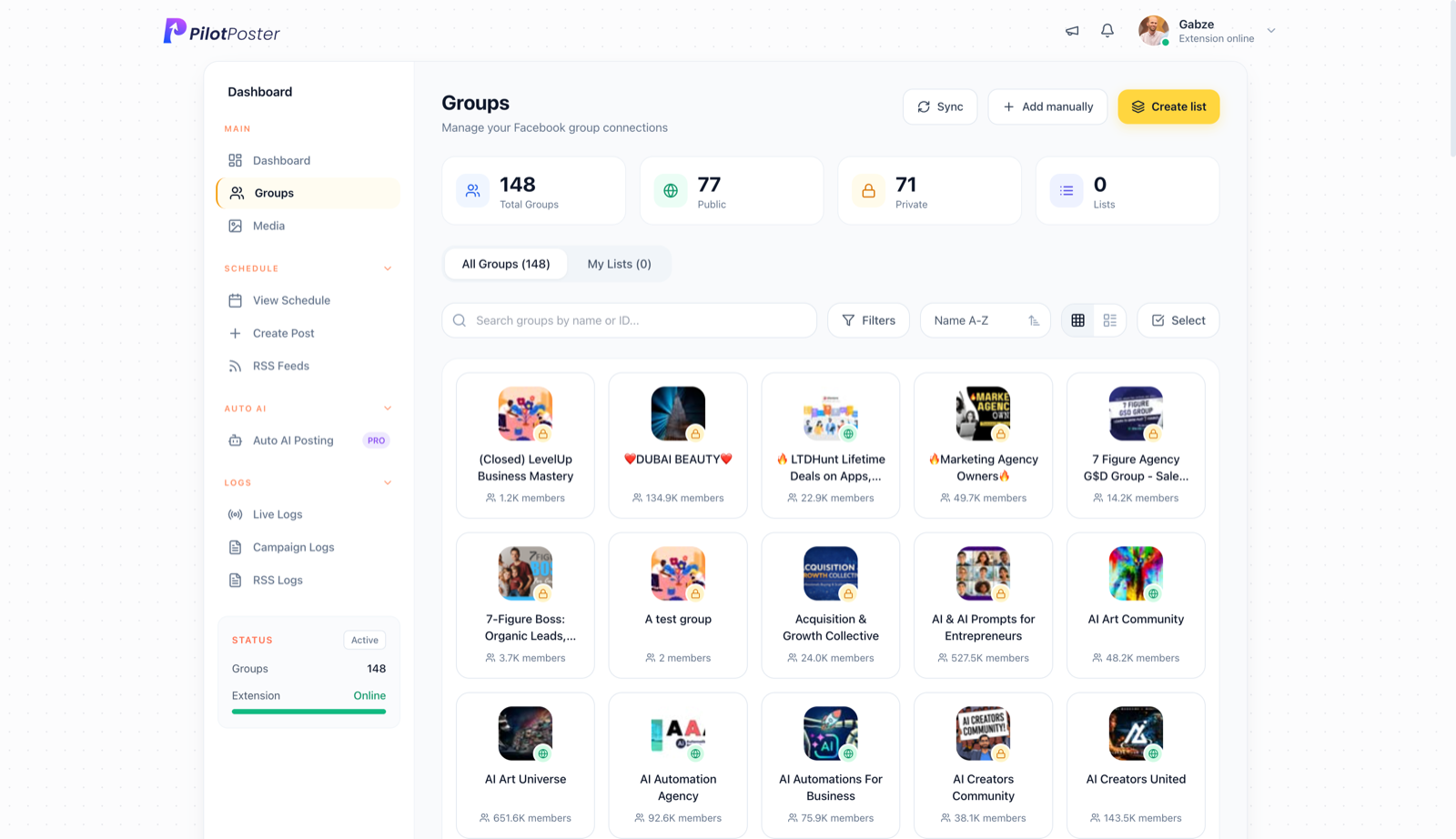Viewport: 1456px width, 839px height.
Task: Collapse the Schedule section chevron
Action: coord(388,268)
